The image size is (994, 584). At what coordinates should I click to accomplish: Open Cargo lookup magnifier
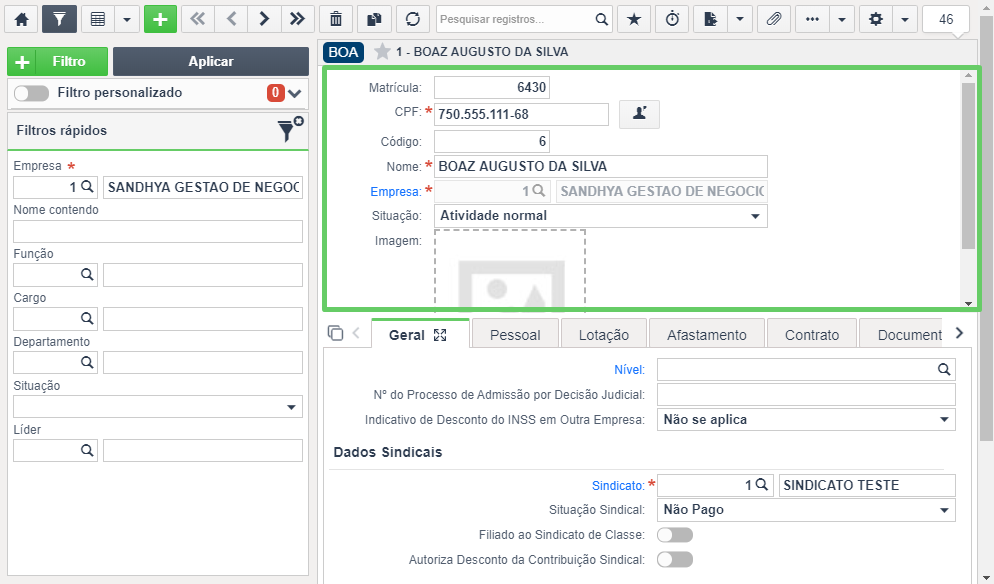(87, 318)
